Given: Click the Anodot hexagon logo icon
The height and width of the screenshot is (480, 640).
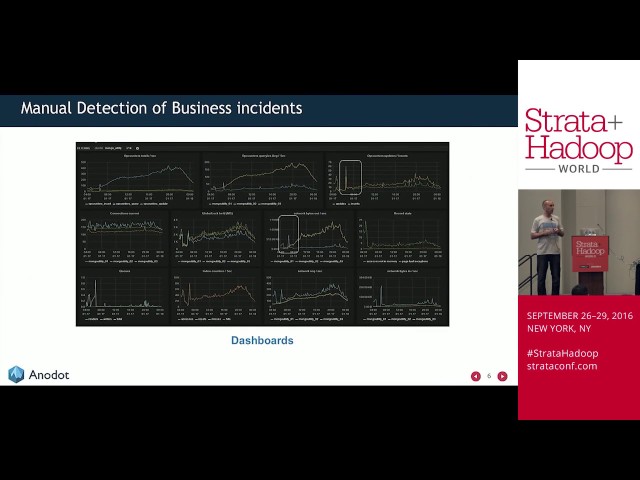Looking at the screenshot, I should pos(16,374).
